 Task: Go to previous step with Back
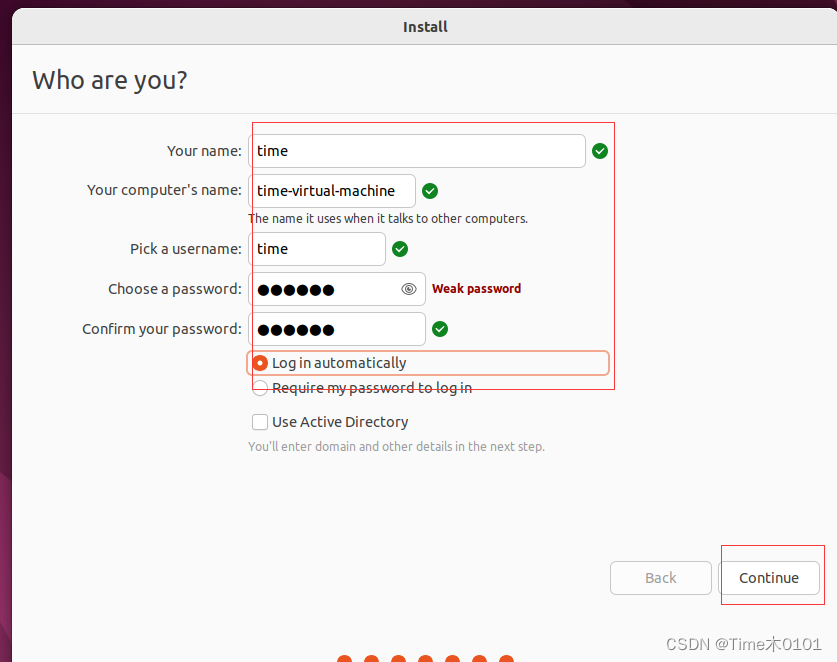661,578
